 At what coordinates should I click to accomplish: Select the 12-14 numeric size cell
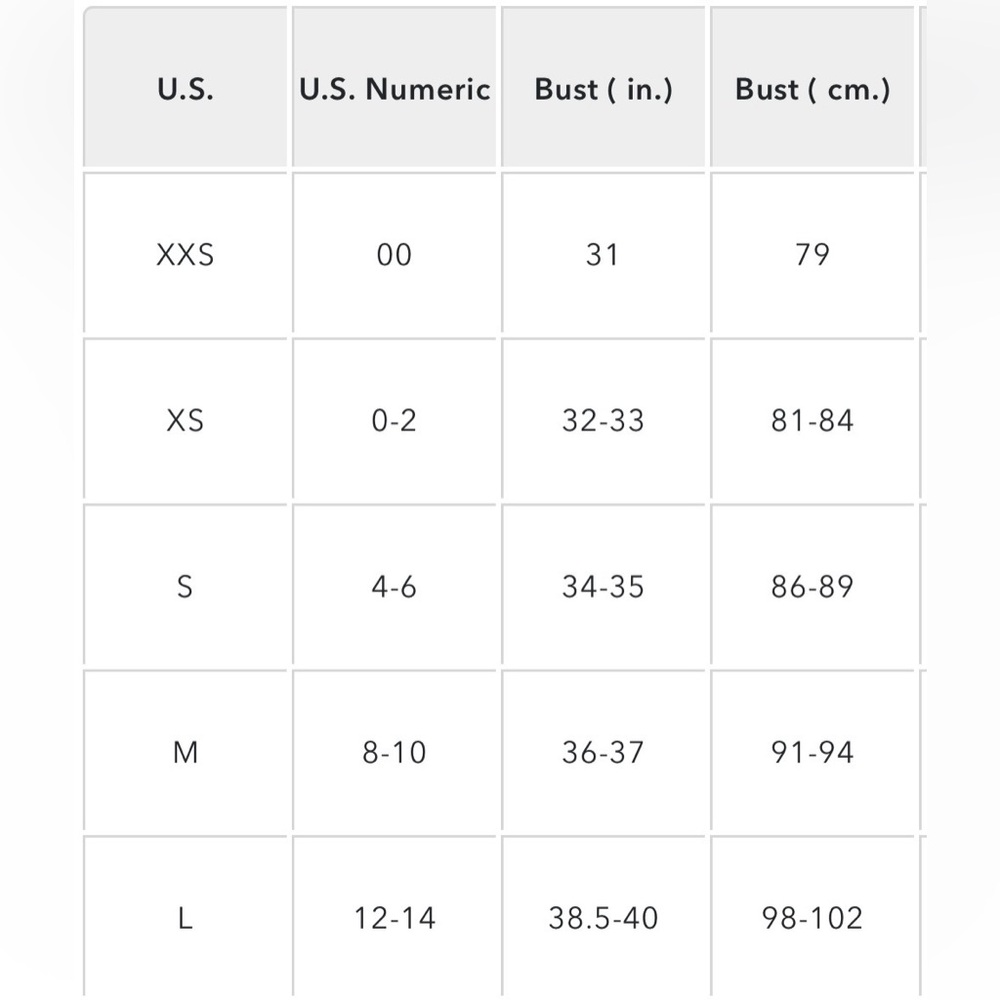[394, 916]
